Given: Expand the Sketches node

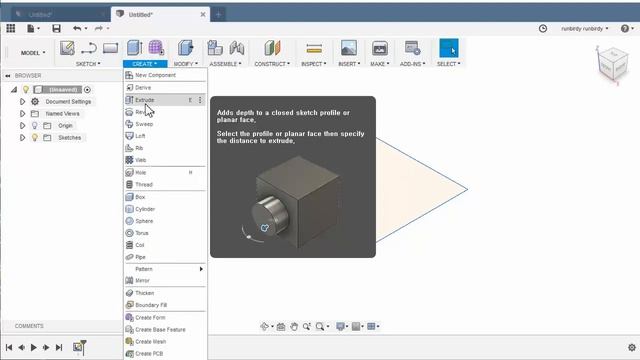Looking at the screenshot, I should (x=22, y=138).
